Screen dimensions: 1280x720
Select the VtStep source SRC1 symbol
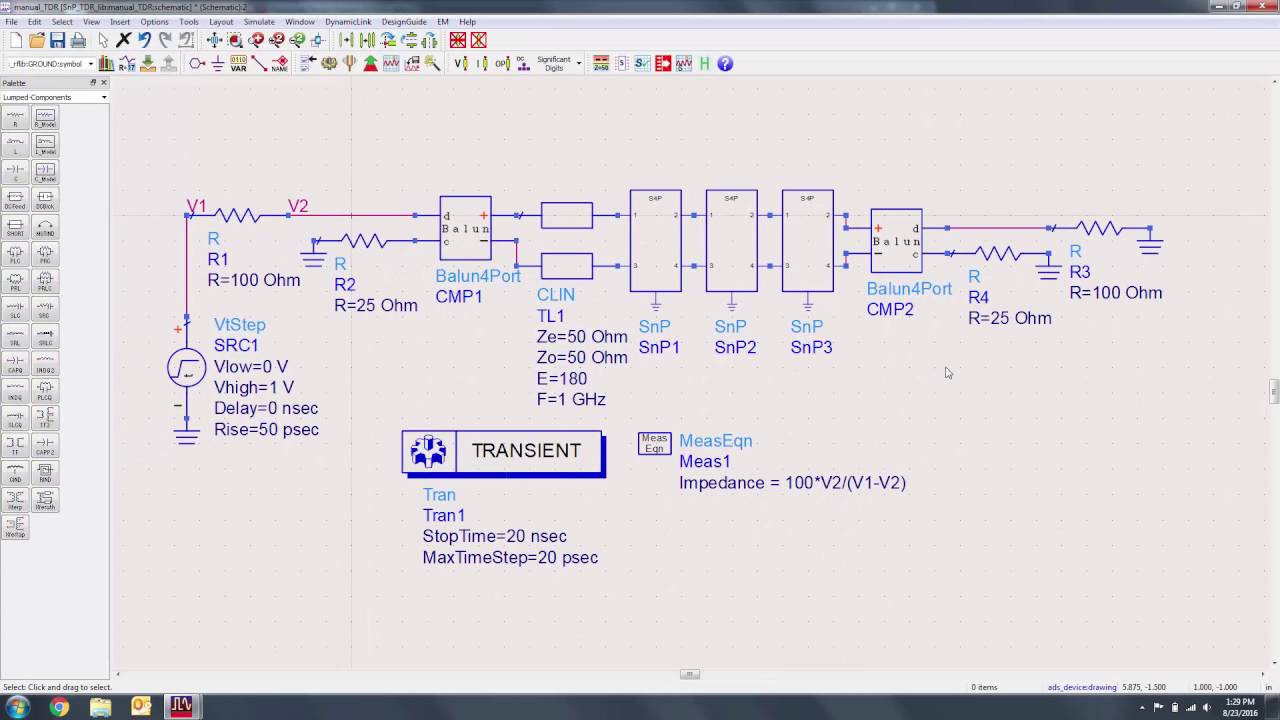coord(187,368)
